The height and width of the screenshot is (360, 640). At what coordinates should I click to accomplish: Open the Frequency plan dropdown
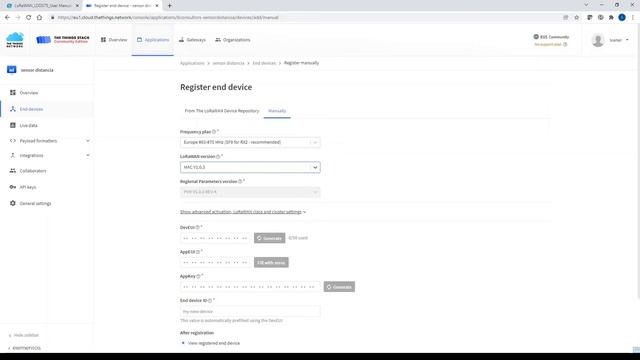pos(250,142)
